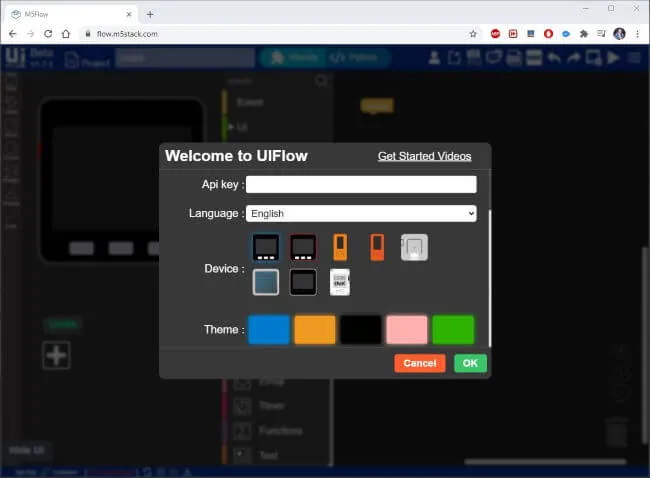650x478 pixels.
Task: Pick the green theme swatch
Action: (x=453, y=330)
